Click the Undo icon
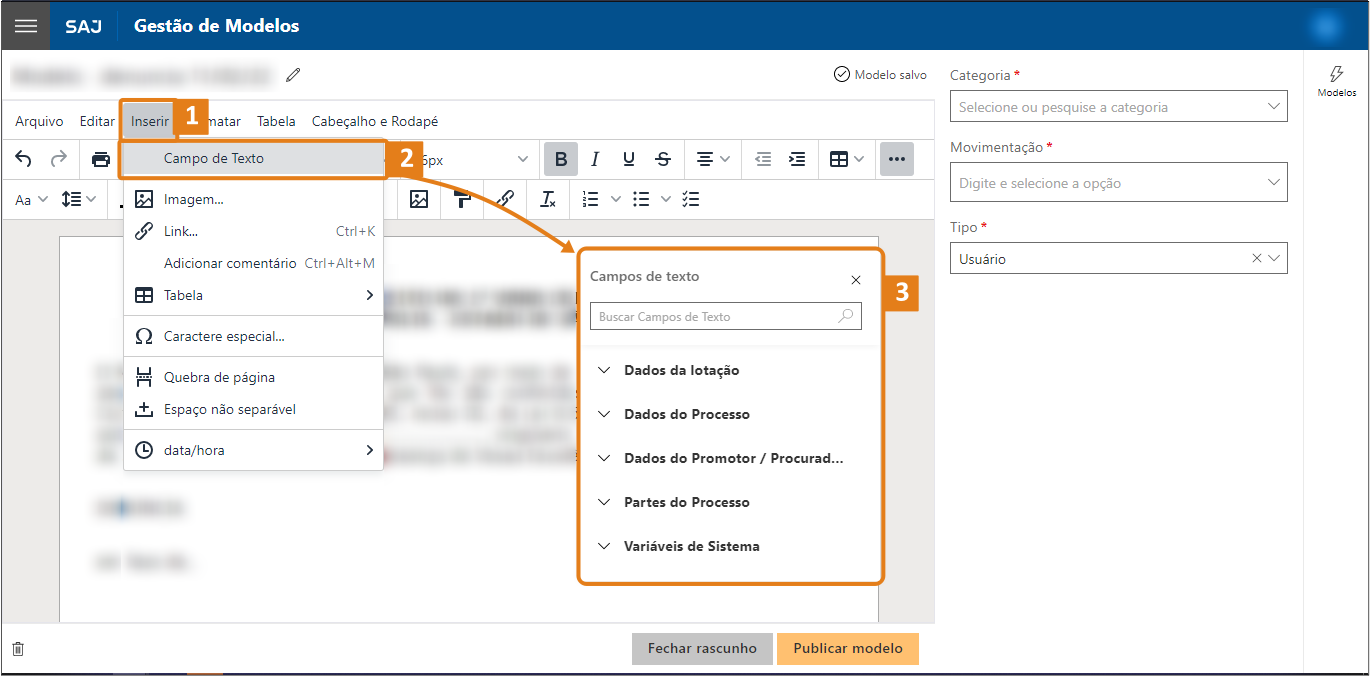The height and width of the screenshot is (676, 1370). pyautogui.click(x=22, y=159)
